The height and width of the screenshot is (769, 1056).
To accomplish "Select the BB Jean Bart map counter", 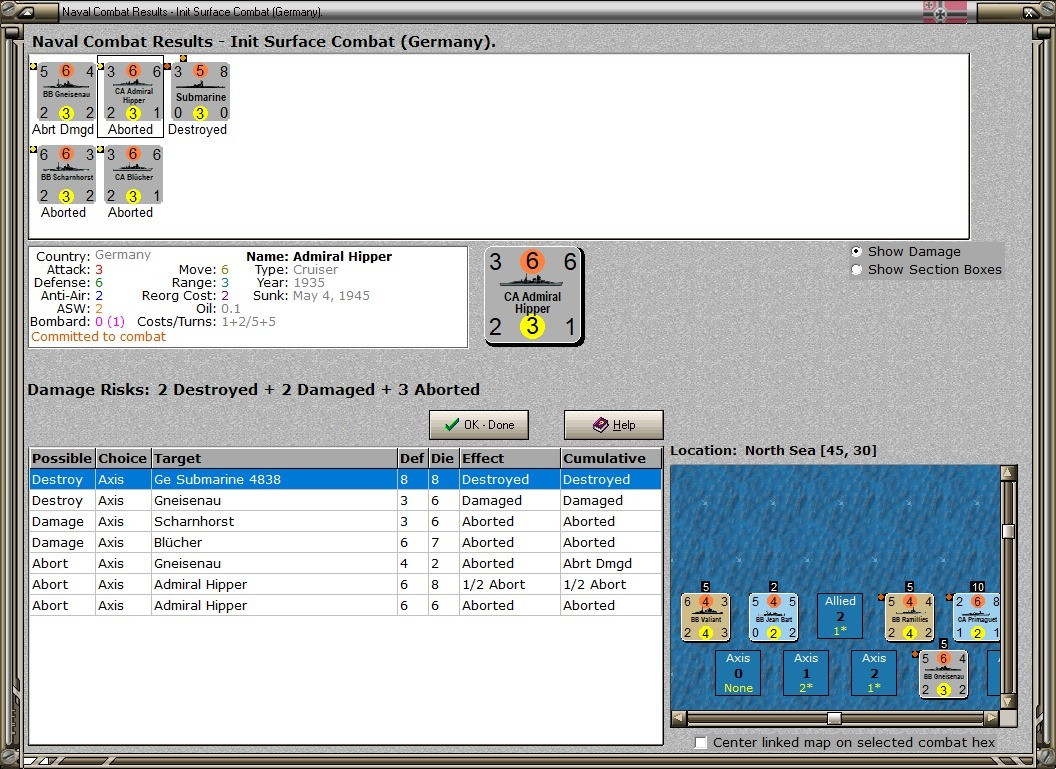I will click(774, 617).
